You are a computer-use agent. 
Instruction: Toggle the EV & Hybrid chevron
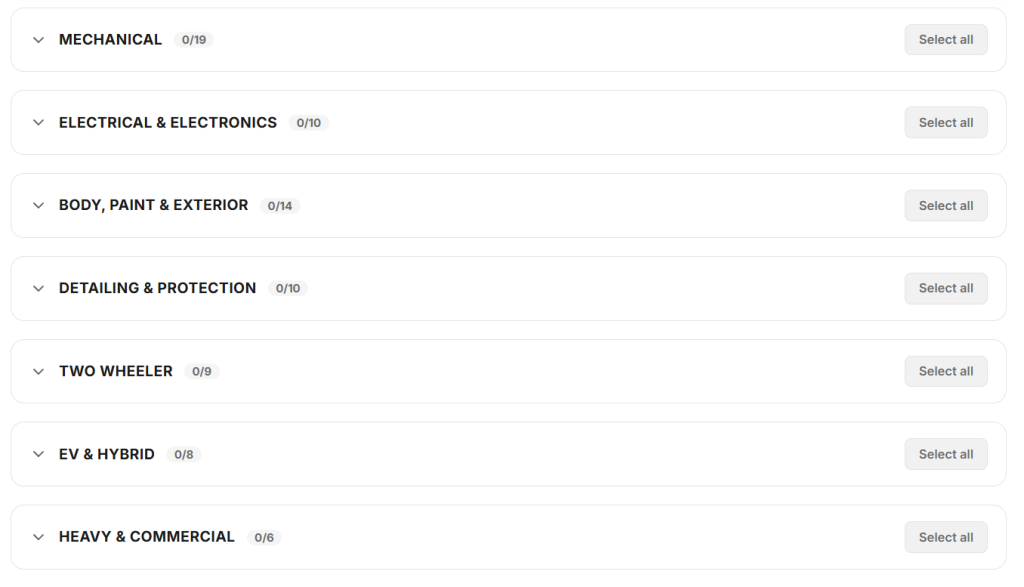(x=38, y=454)
